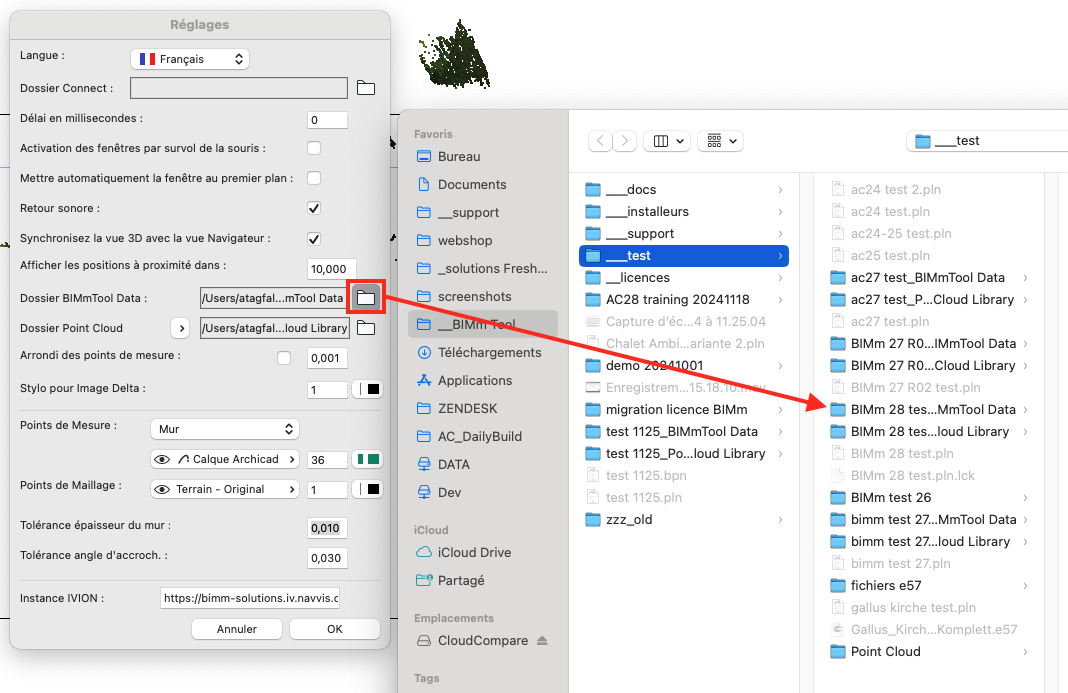Open the Langue dropdown showing Français
This screenshot has height=693, width=1068.
click(190, 59)
